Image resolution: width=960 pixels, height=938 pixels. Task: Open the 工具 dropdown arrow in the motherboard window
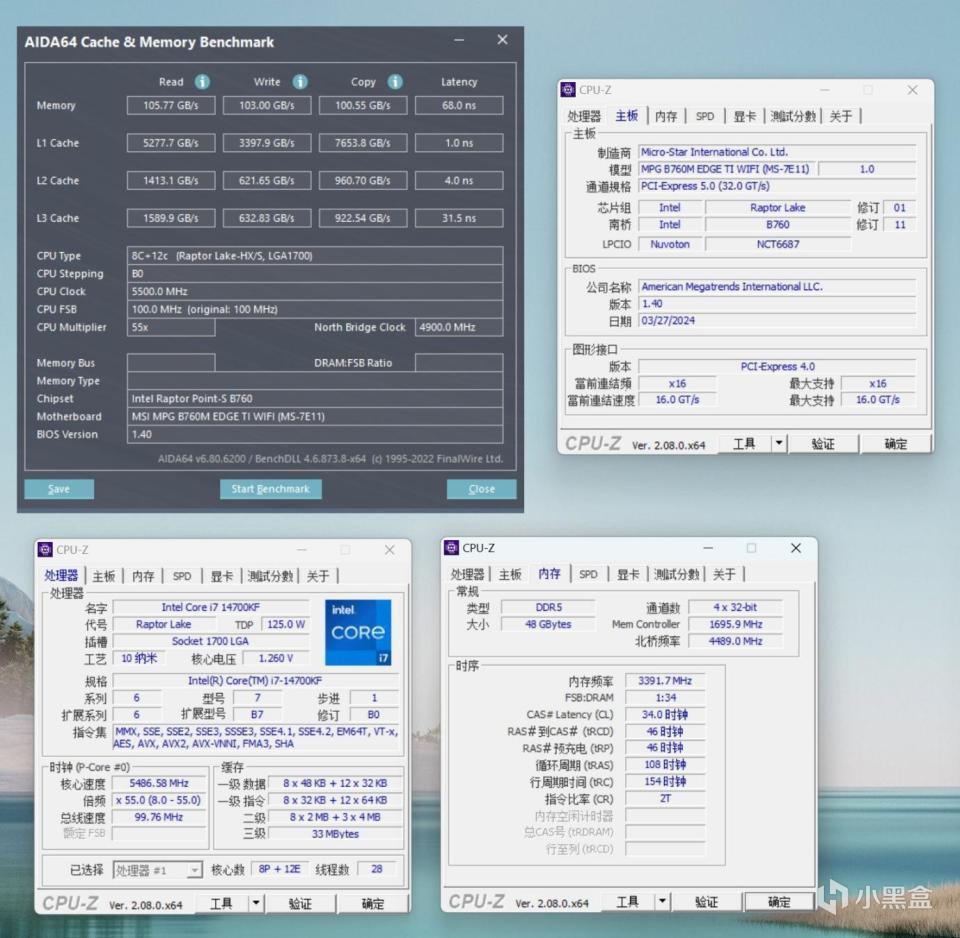[x=778, y=443]
